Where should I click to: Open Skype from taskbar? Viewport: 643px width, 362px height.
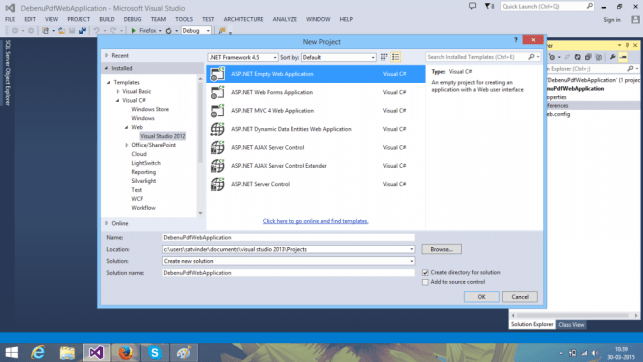155,352
